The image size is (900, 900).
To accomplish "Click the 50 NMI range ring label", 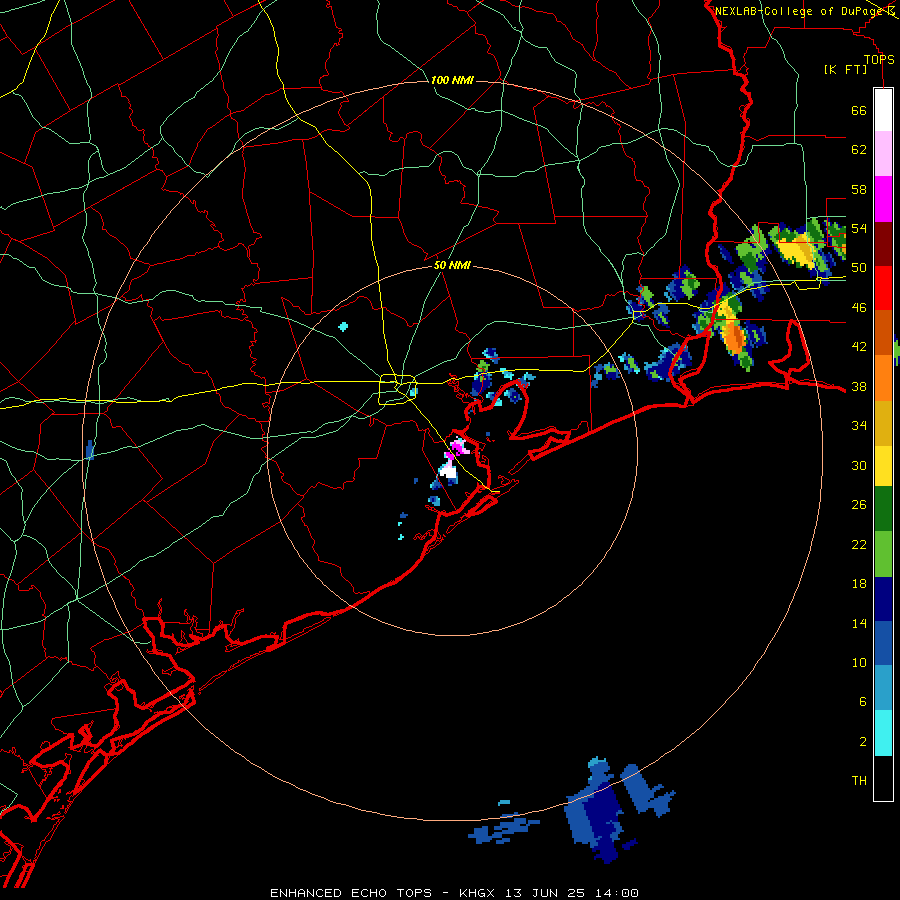I will 452,265.
